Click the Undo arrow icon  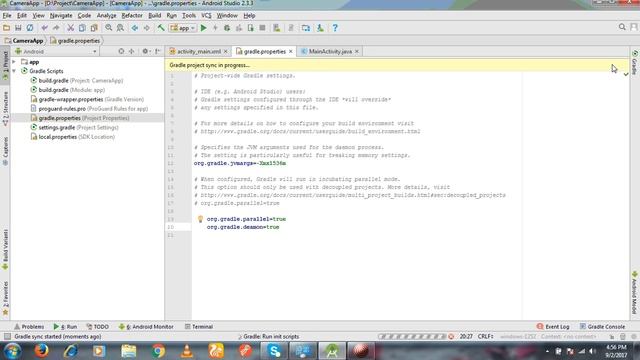(x=44, y=28)
